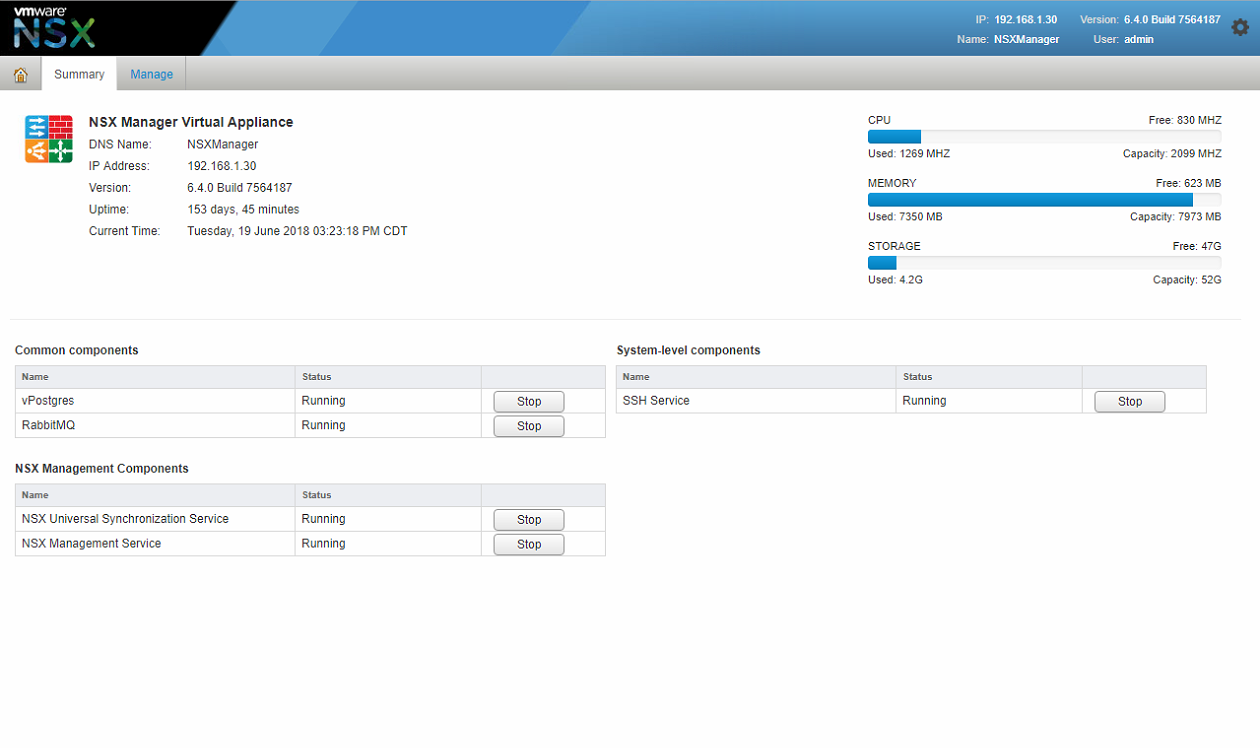Stop the NSX Universal Synchronization Service
This screenshot has height=748, width=1260.
528,520
